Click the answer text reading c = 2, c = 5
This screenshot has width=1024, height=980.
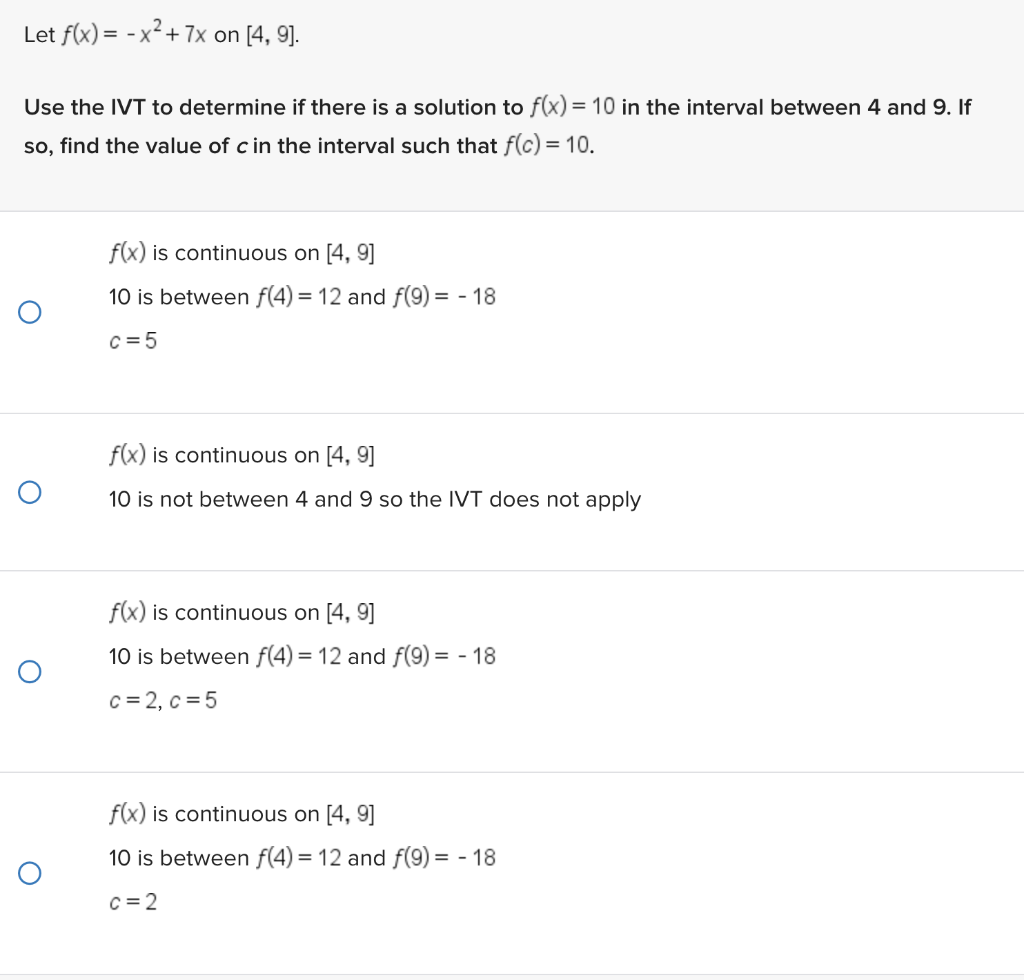tap(163, 700)
